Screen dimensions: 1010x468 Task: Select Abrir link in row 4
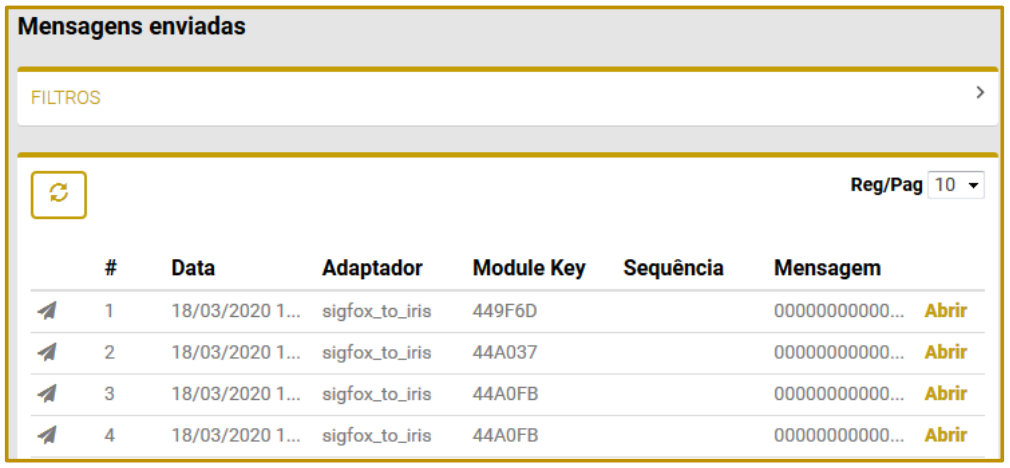coord(945,435)
